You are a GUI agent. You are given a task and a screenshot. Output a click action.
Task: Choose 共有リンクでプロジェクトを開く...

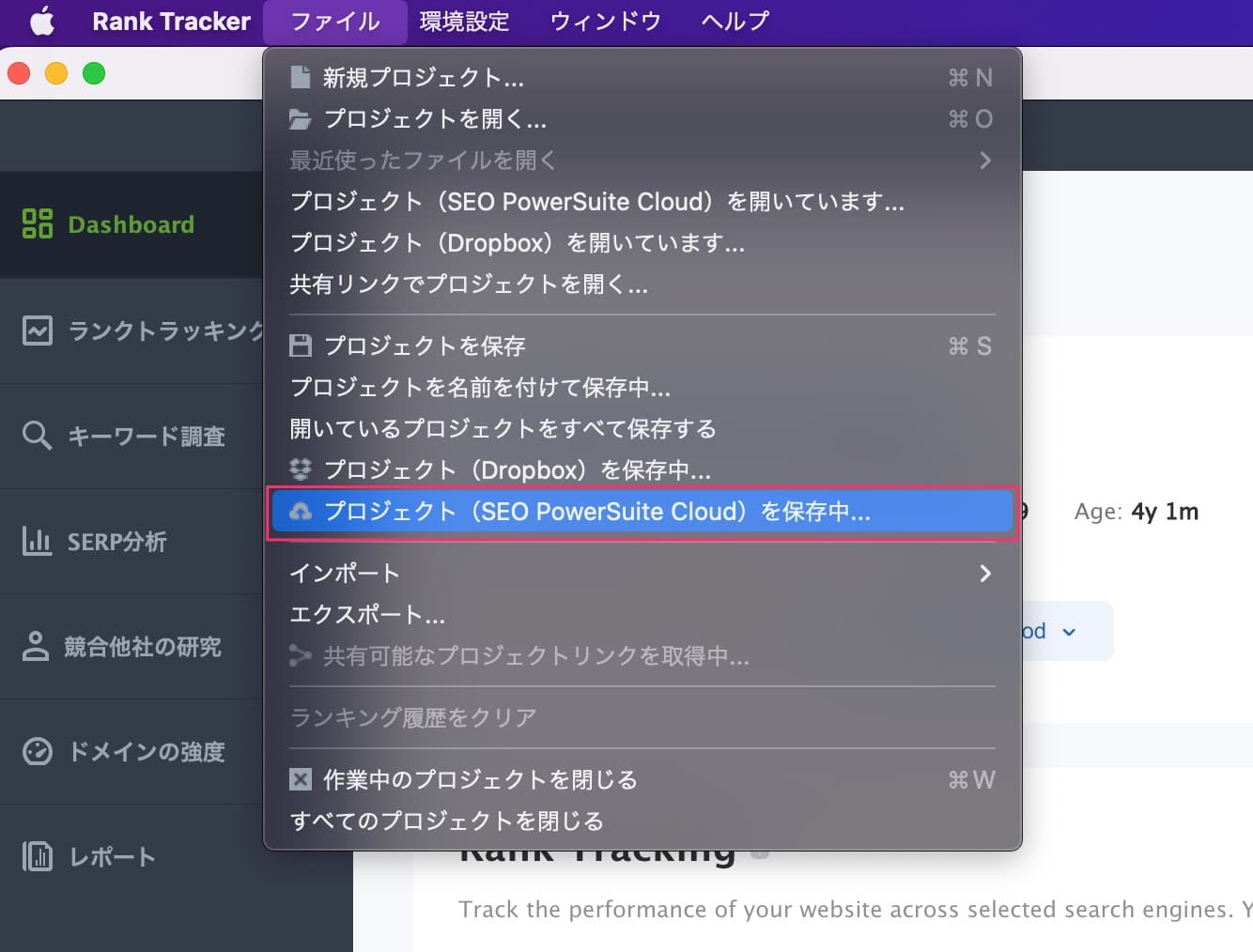[x=642, y=284]
